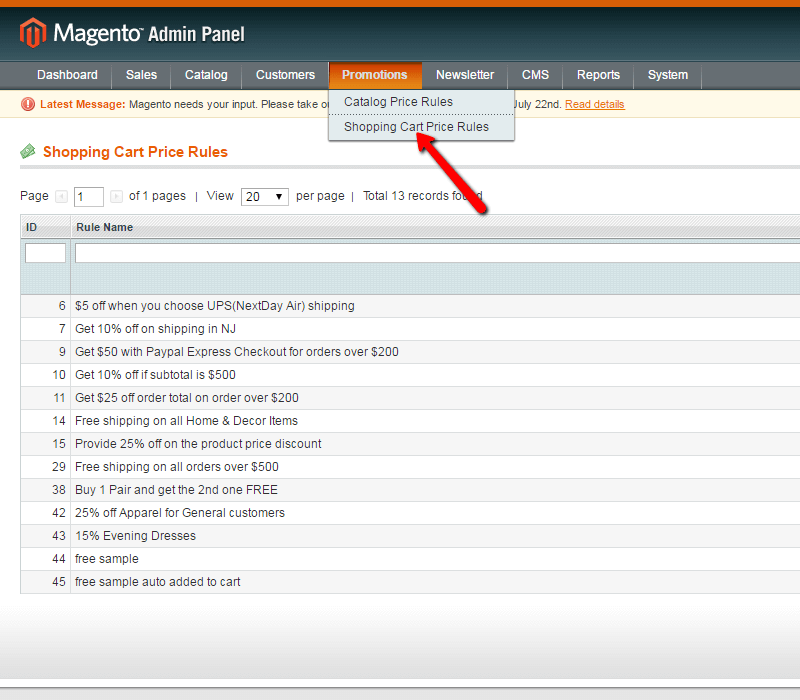
Task: Click the latest message alert icon
Action: (x=28, y=104)
